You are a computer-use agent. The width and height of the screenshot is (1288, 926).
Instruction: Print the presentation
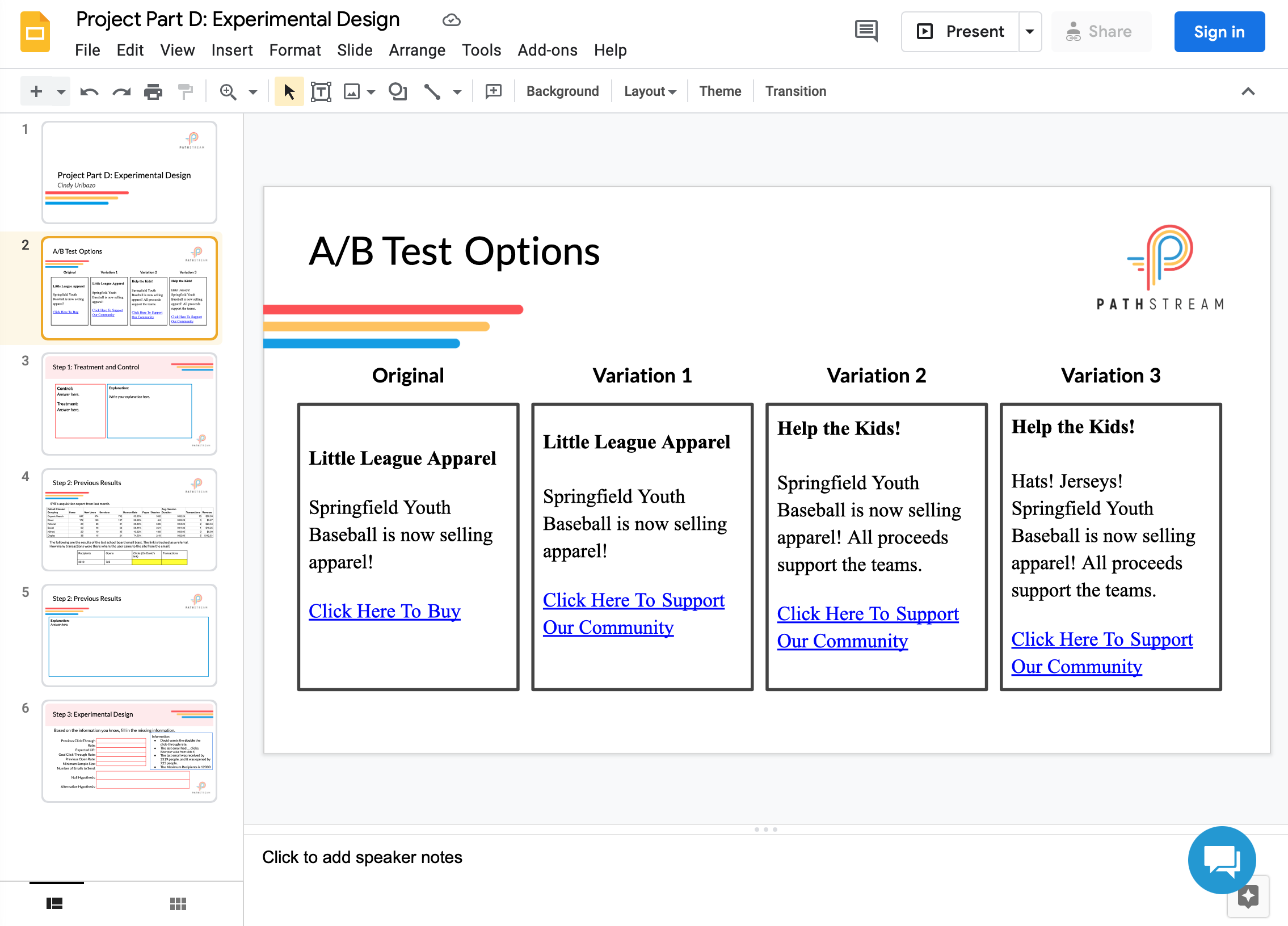tap(153, 91)
